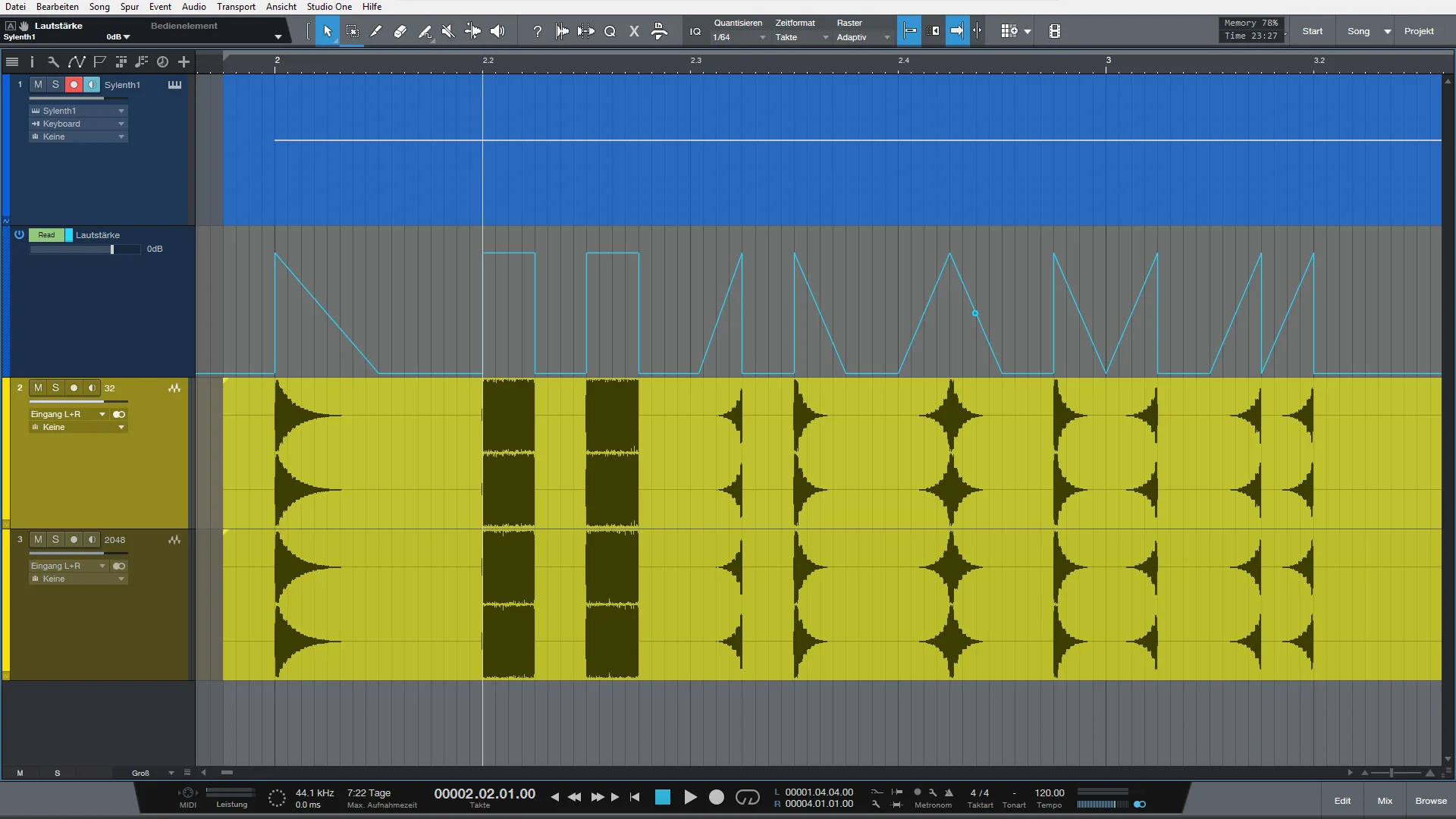This screenshot has width=1456, height=819.
Task: Click the Record transport button
Action: tap(717, 797)
